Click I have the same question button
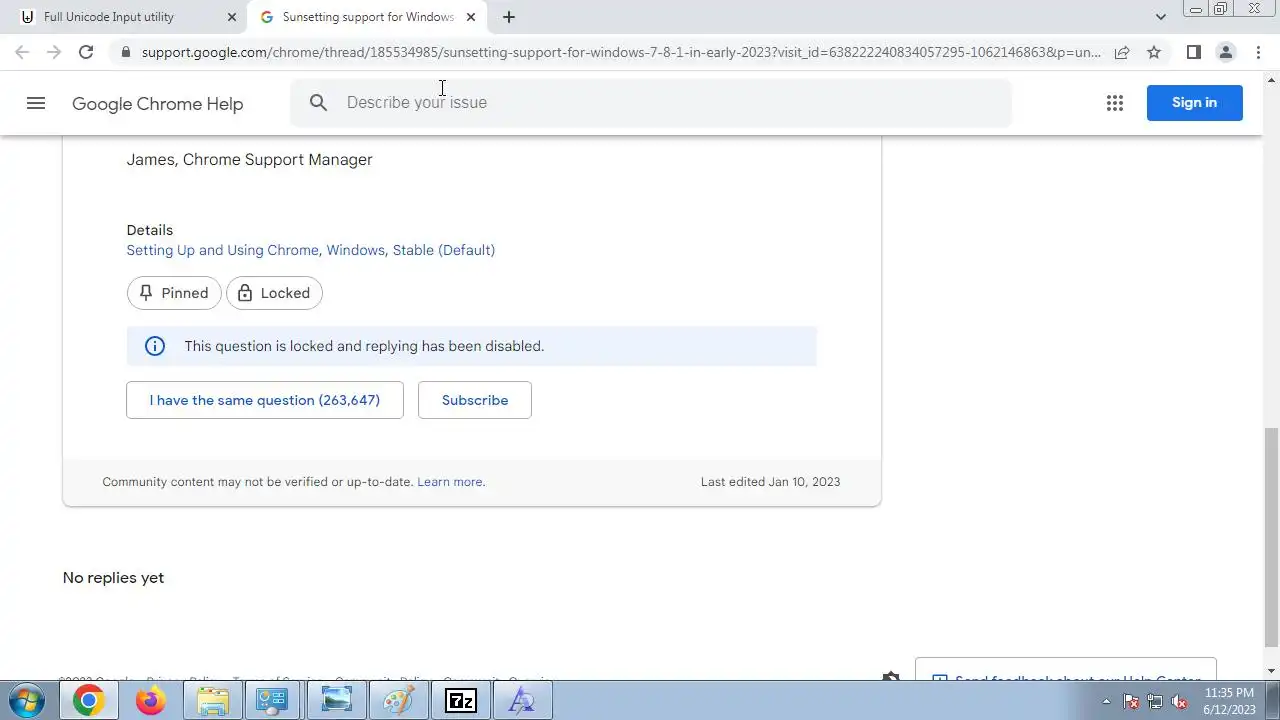Image resolution: width=1280 pixels, height=720 pixels. pyautogui.click(x=265, y=400)
